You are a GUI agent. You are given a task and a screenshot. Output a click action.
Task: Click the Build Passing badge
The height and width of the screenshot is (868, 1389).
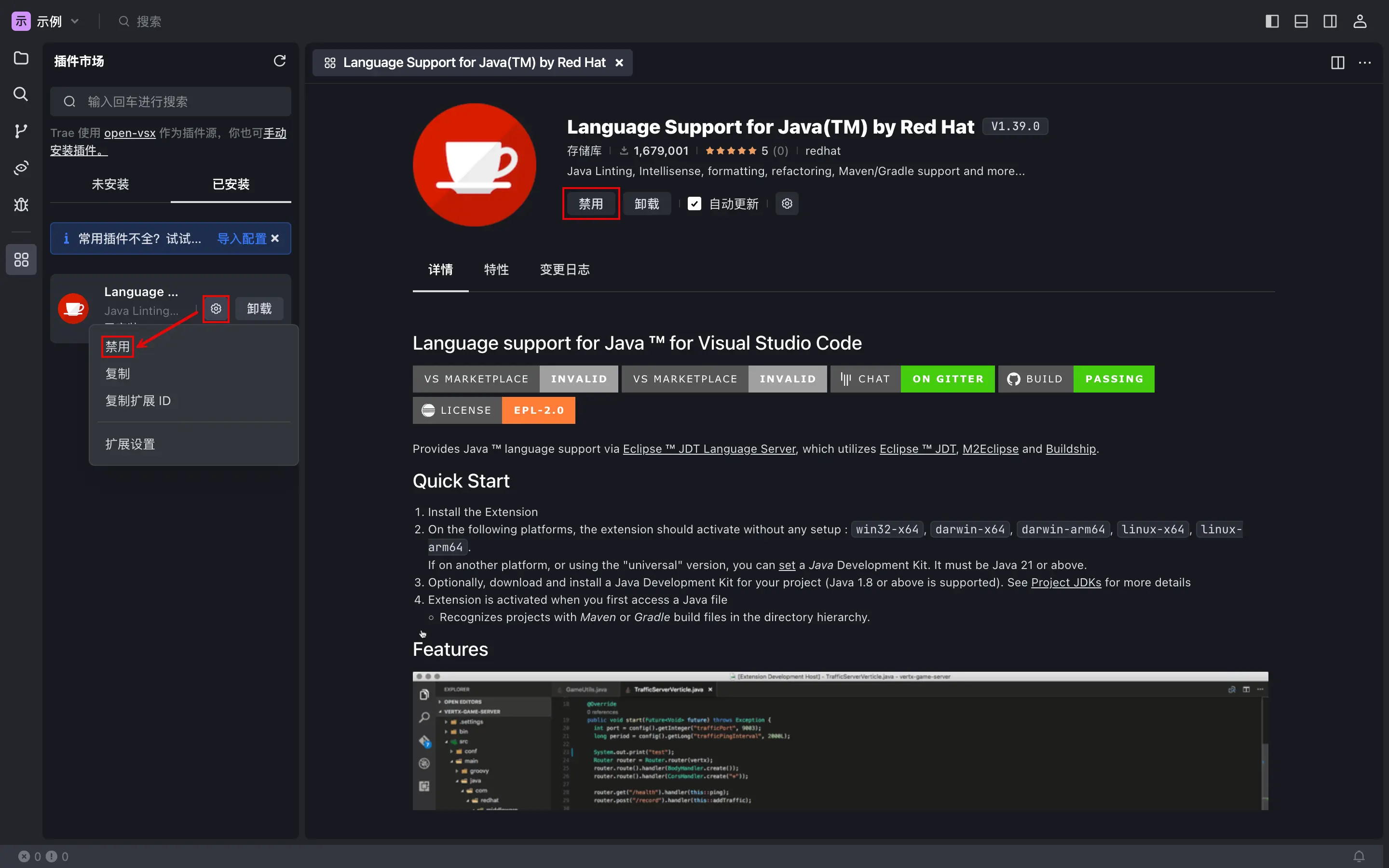click(x=1076, y=379)
